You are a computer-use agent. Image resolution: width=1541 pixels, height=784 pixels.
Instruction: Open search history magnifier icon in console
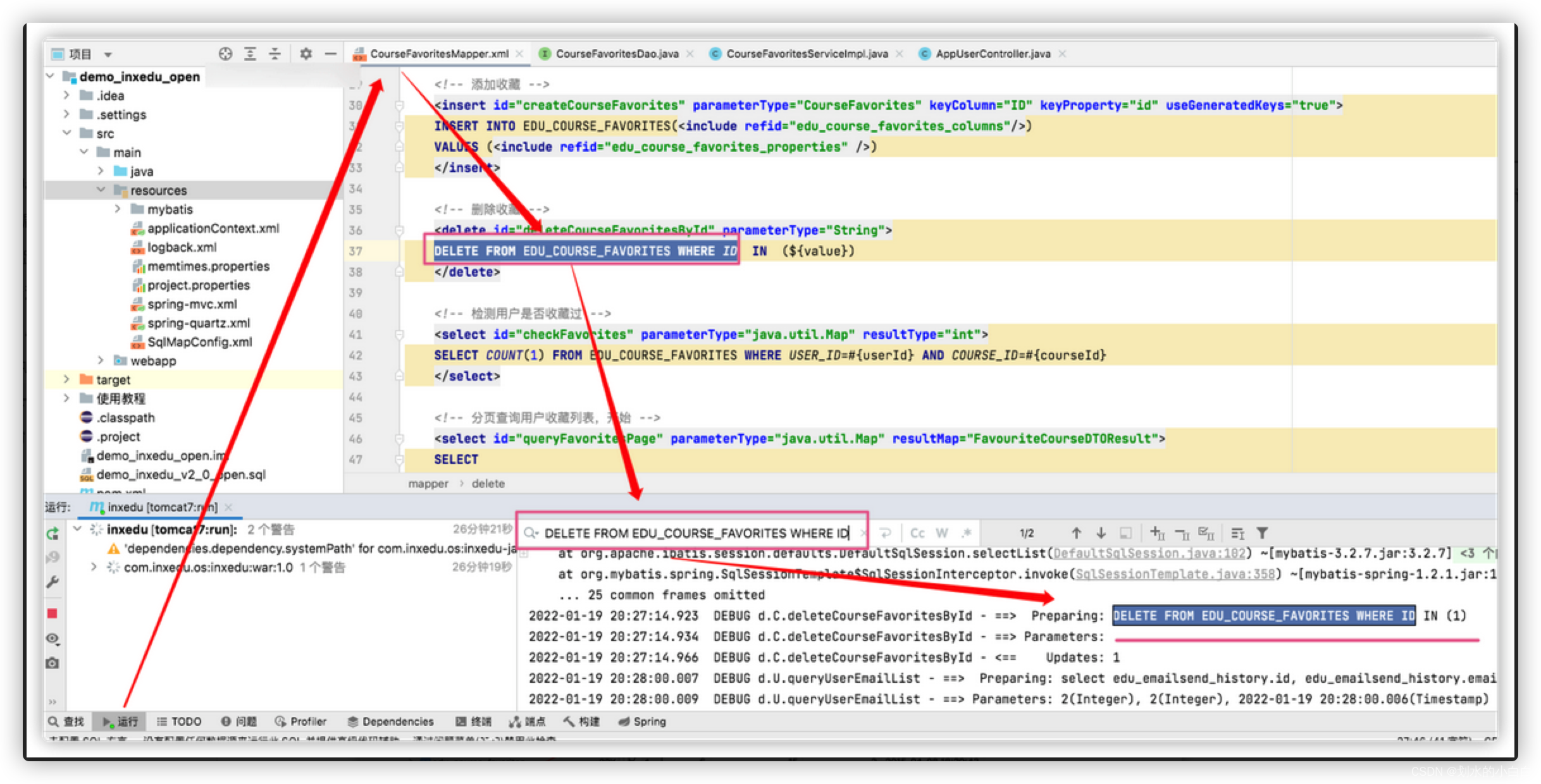coord(531,533)
